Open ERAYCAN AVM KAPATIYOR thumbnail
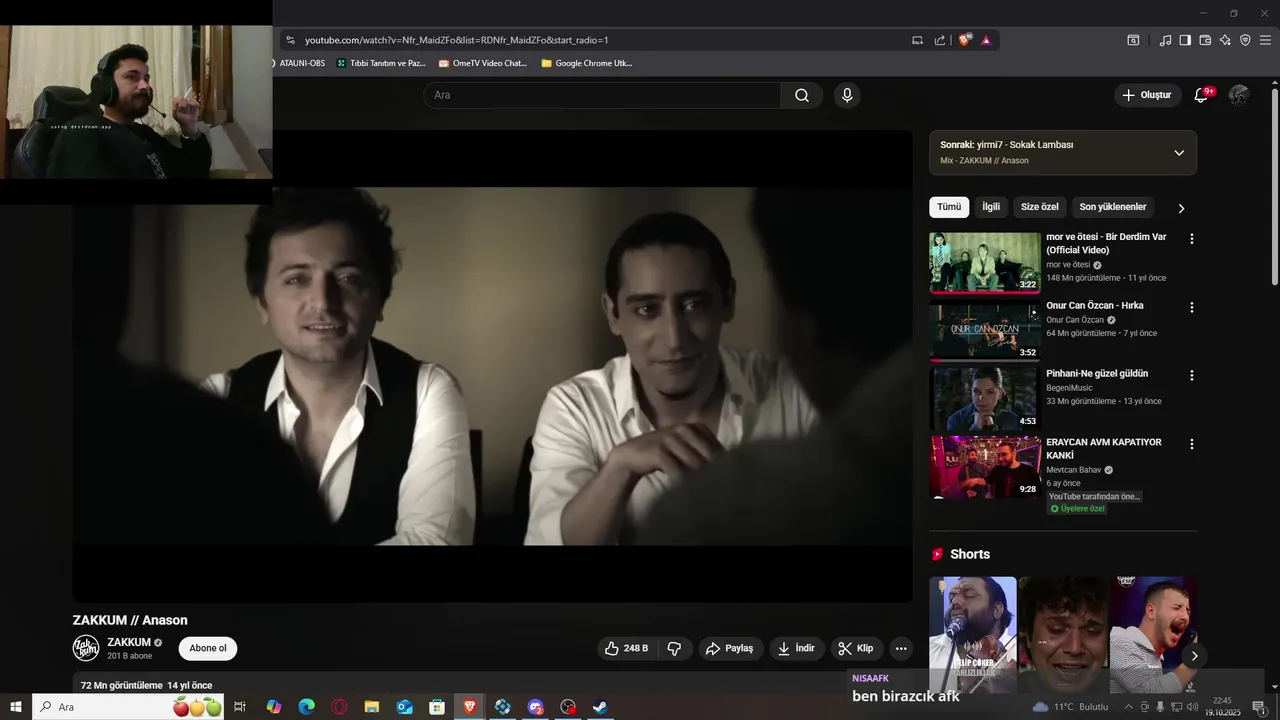The image size is (1280, 720). click(x=985, y=467)
